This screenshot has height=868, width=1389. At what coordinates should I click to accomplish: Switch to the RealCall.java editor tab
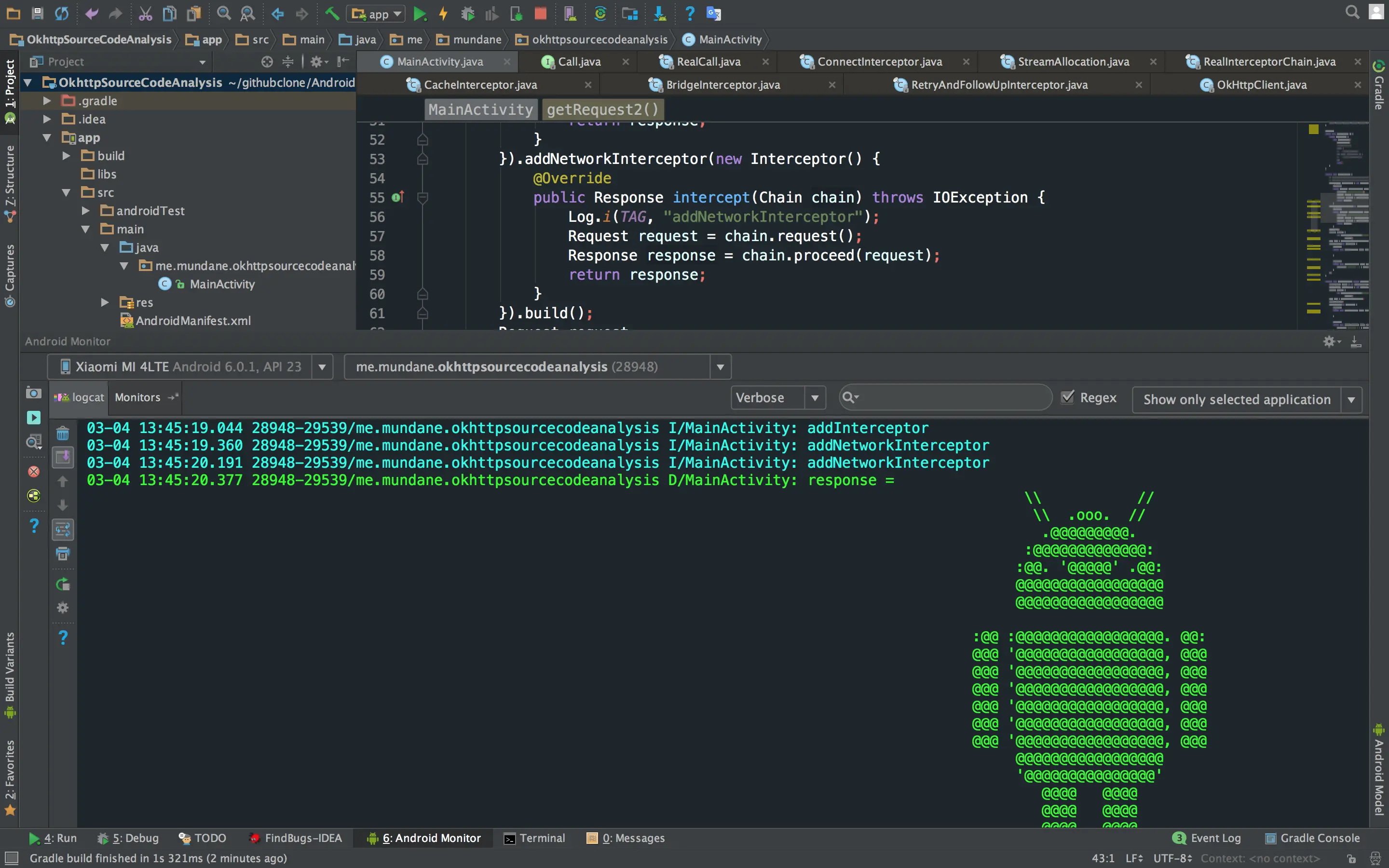708,61
